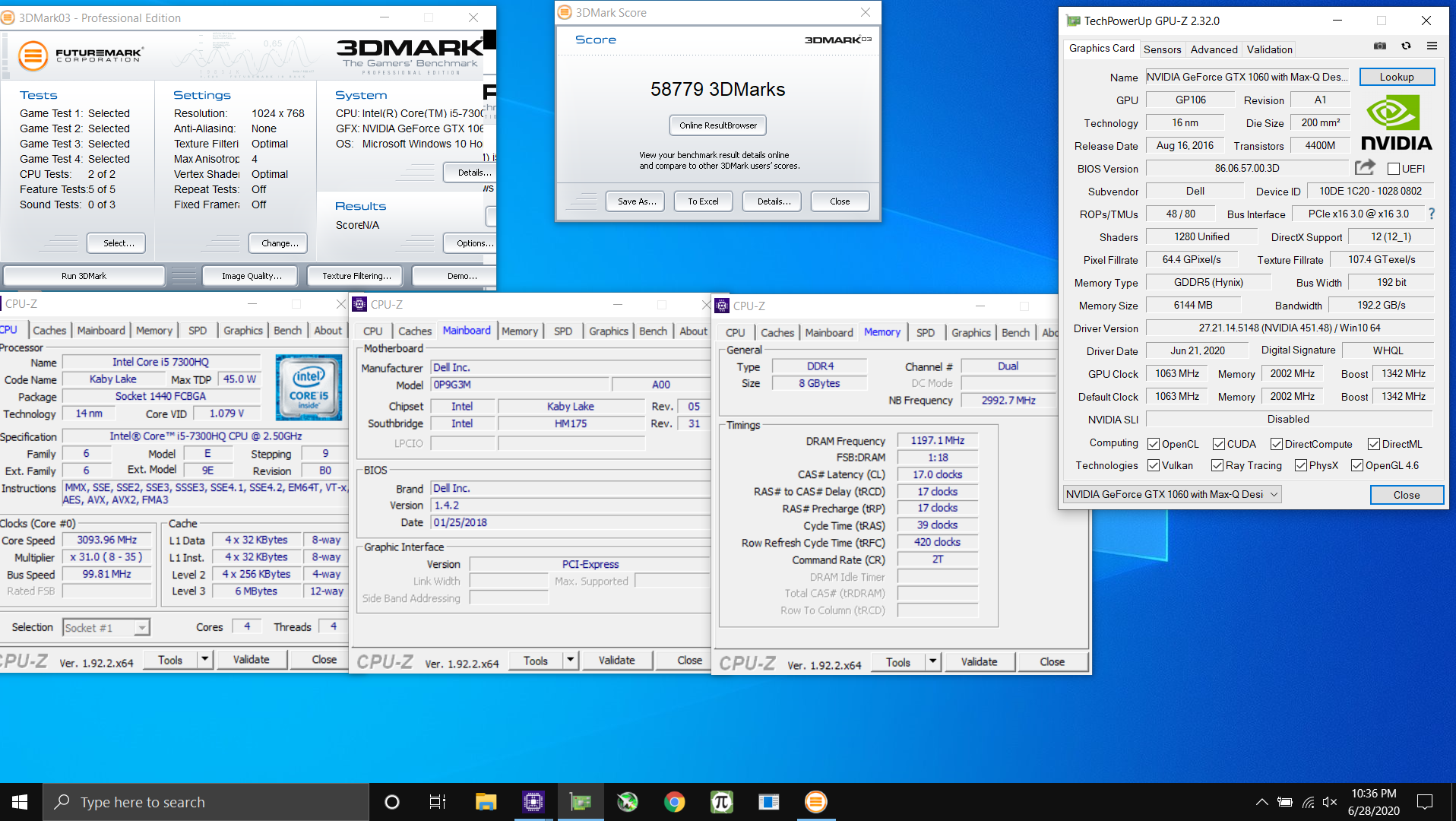Click the Intel Core i5 badge

pyautogui.click(x=309, y=388)
